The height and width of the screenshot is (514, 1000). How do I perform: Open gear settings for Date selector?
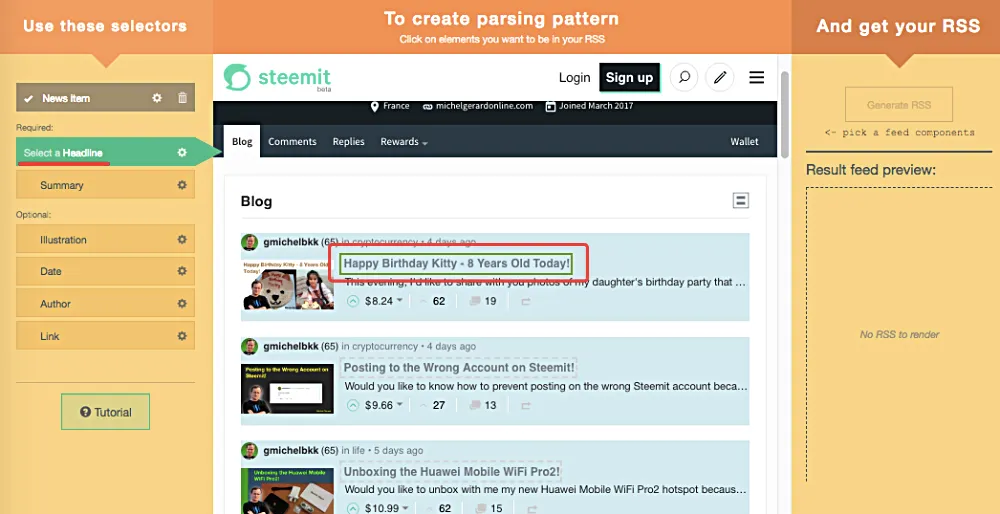point(182,271)
